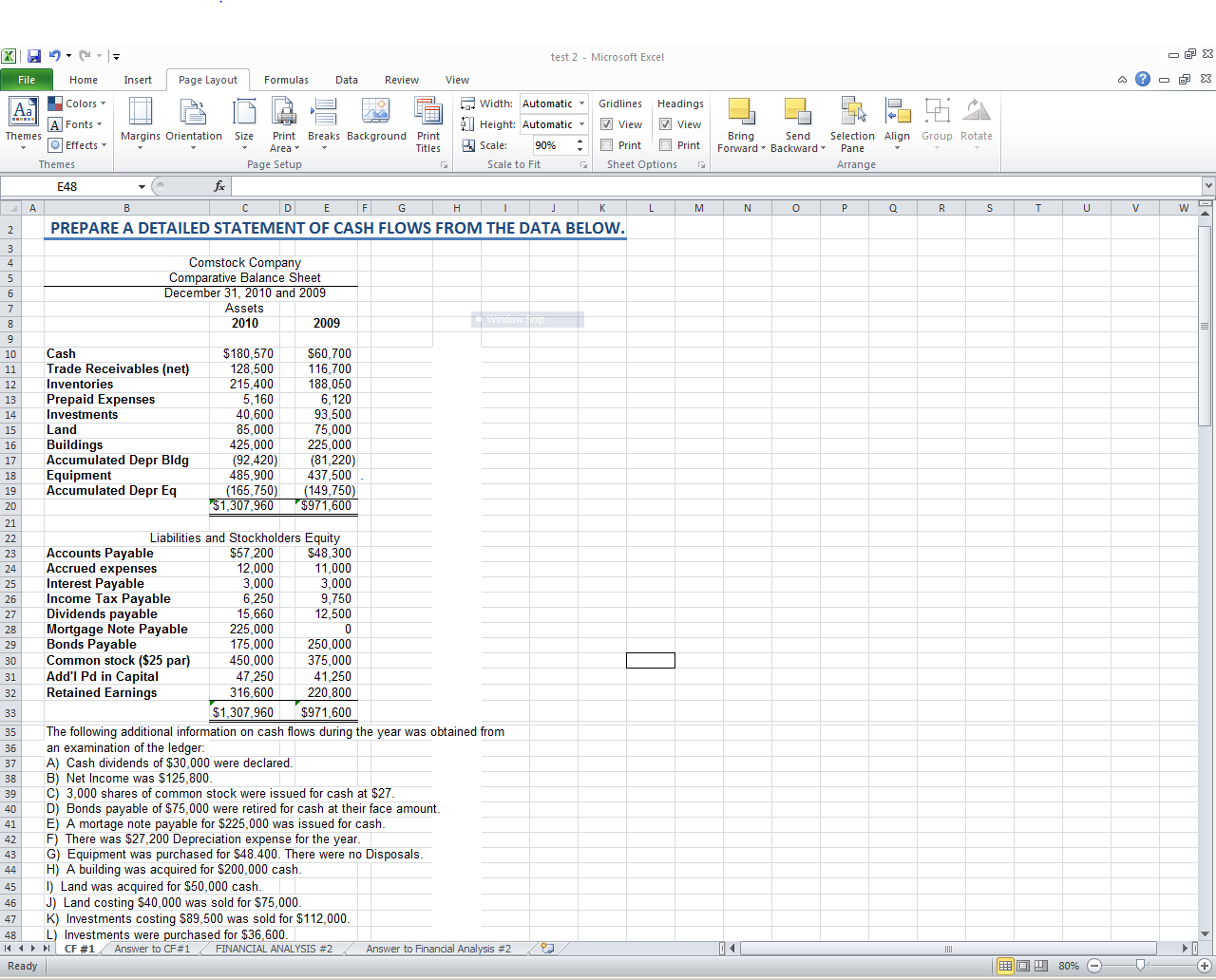This screenshot has height=980, width=1216.
Task: Expand the Width dropdown
Action: pyautogui.click(x=581, y=104)
